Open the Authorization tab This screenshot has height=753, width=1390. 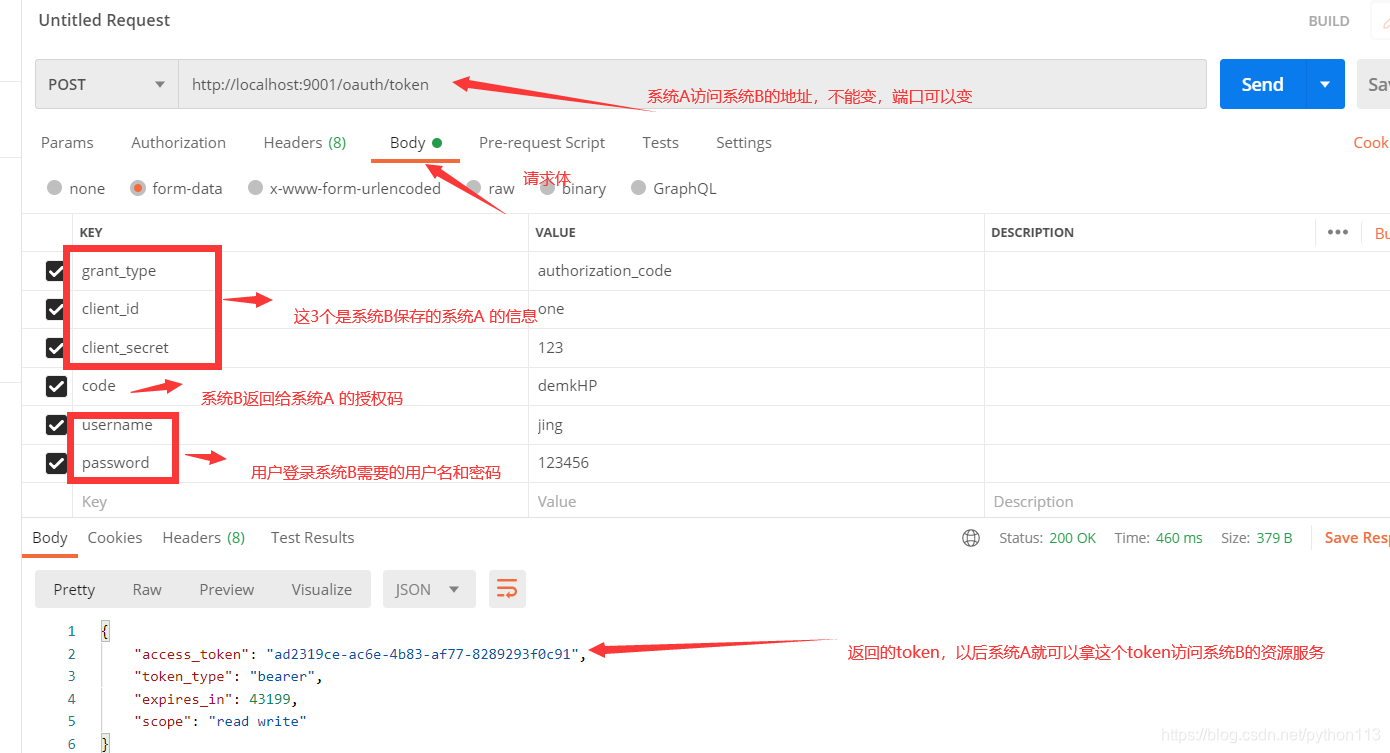(179, 143)
